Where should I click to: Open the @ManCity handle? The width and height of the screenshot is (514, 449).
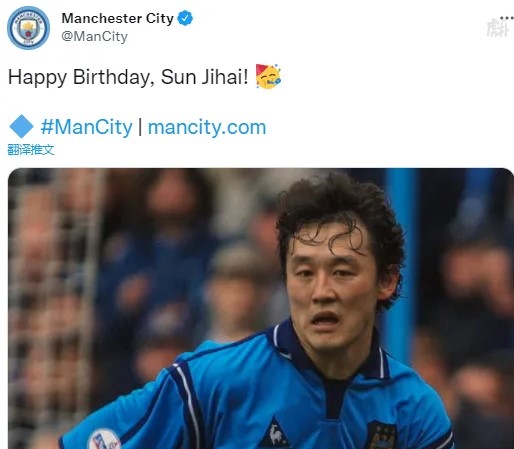tap(94, 36)
